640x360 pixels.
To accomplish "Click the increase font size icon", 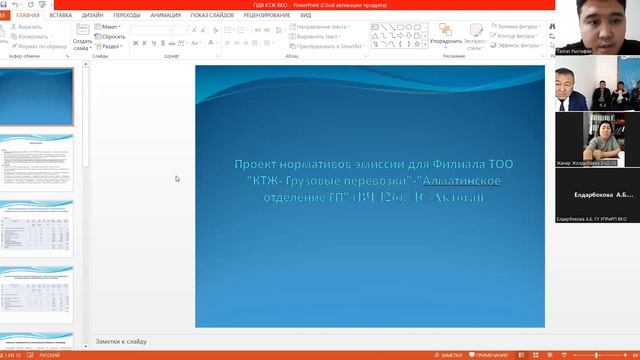I will (x=194, y=30).
